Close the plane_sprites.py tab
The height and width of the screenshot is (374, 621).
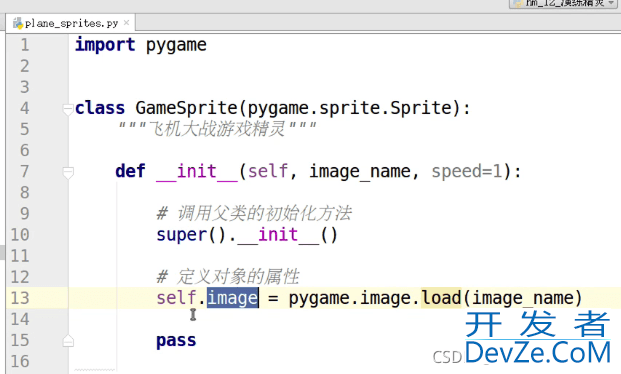[126, 23]
